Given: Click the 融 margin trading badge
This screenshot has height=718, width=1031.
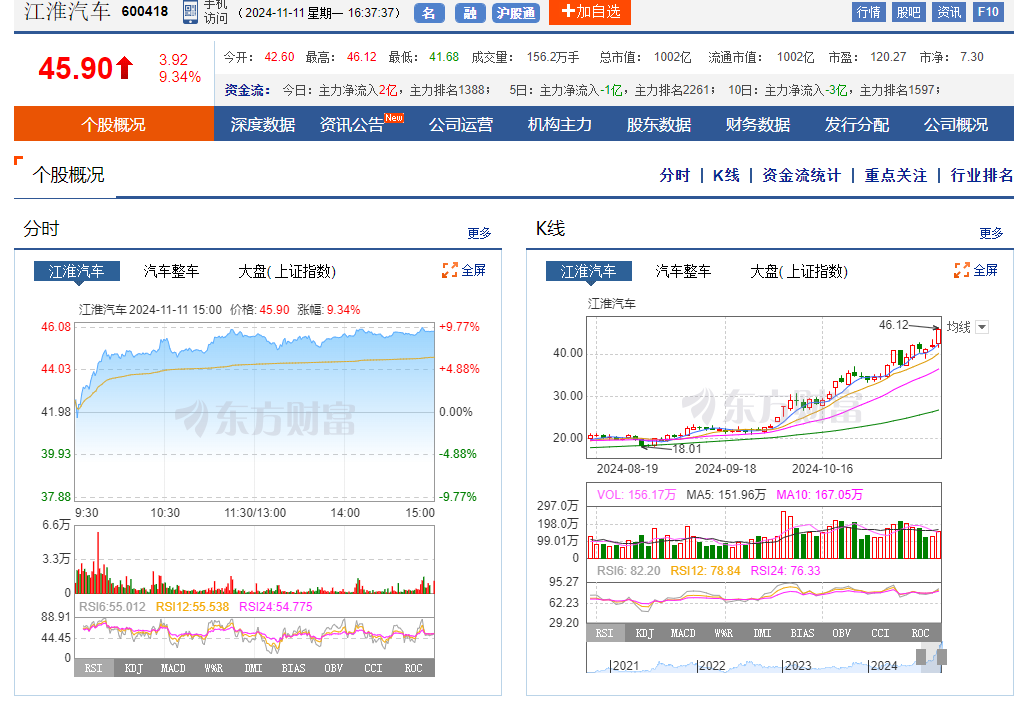Looking at the screenshot, I should click(470, 12).
